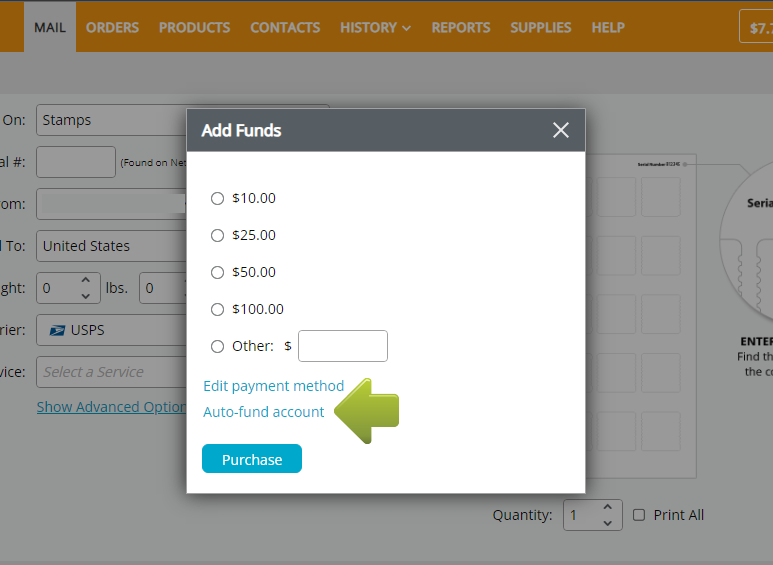Show Advanced Options link

(x=112, y=407)
